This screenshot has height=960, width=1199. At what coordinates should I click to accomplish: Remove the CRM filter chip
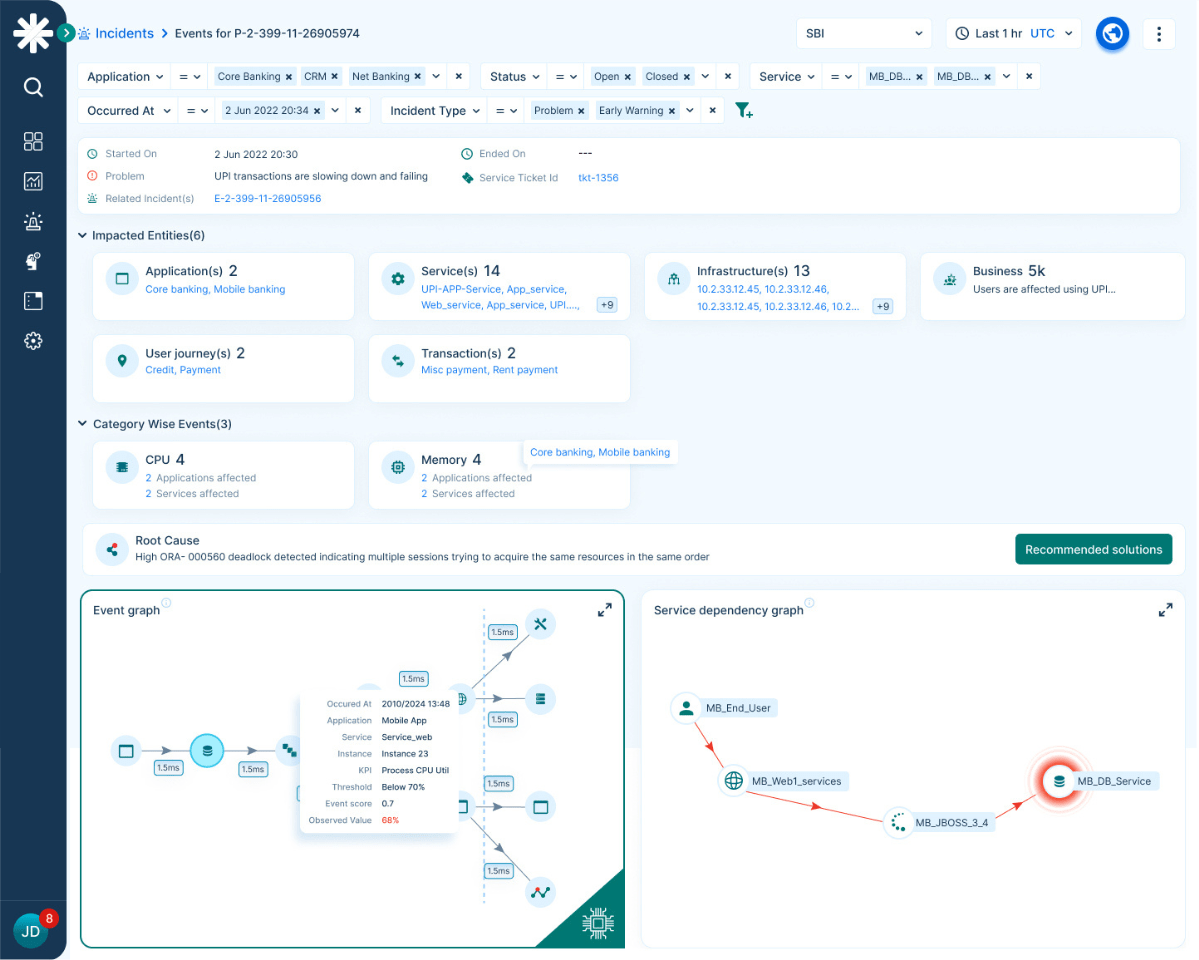(335, 77)
